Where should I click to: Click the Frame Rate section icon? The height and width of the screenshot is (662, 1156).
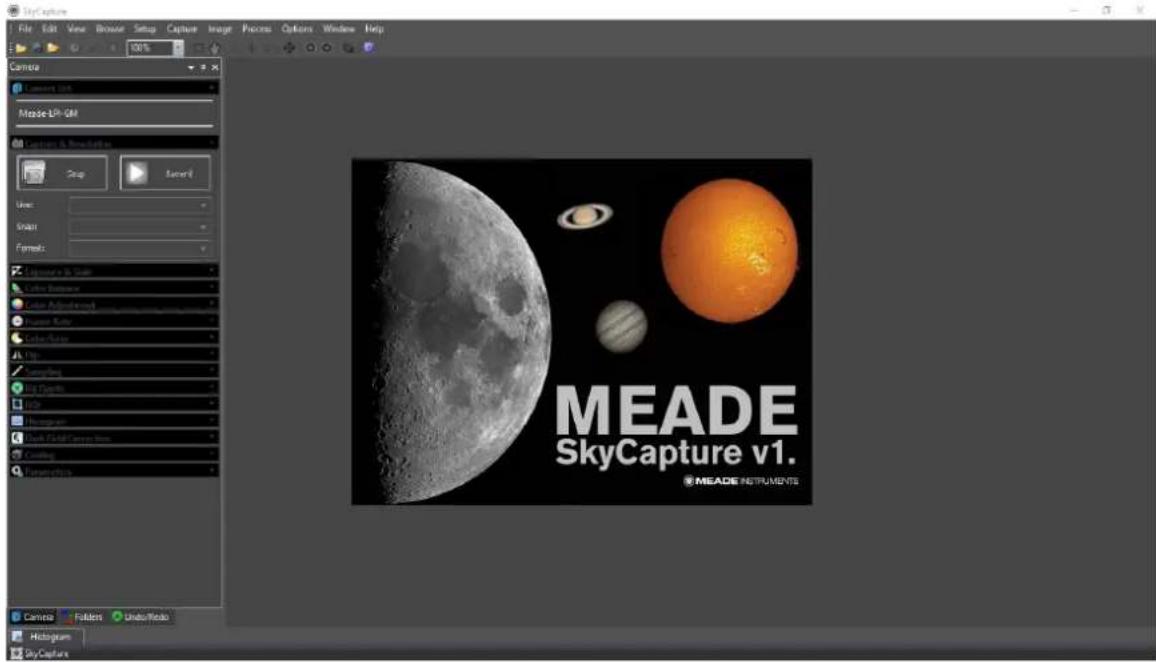pyautogui.click(x=17, y=321)
